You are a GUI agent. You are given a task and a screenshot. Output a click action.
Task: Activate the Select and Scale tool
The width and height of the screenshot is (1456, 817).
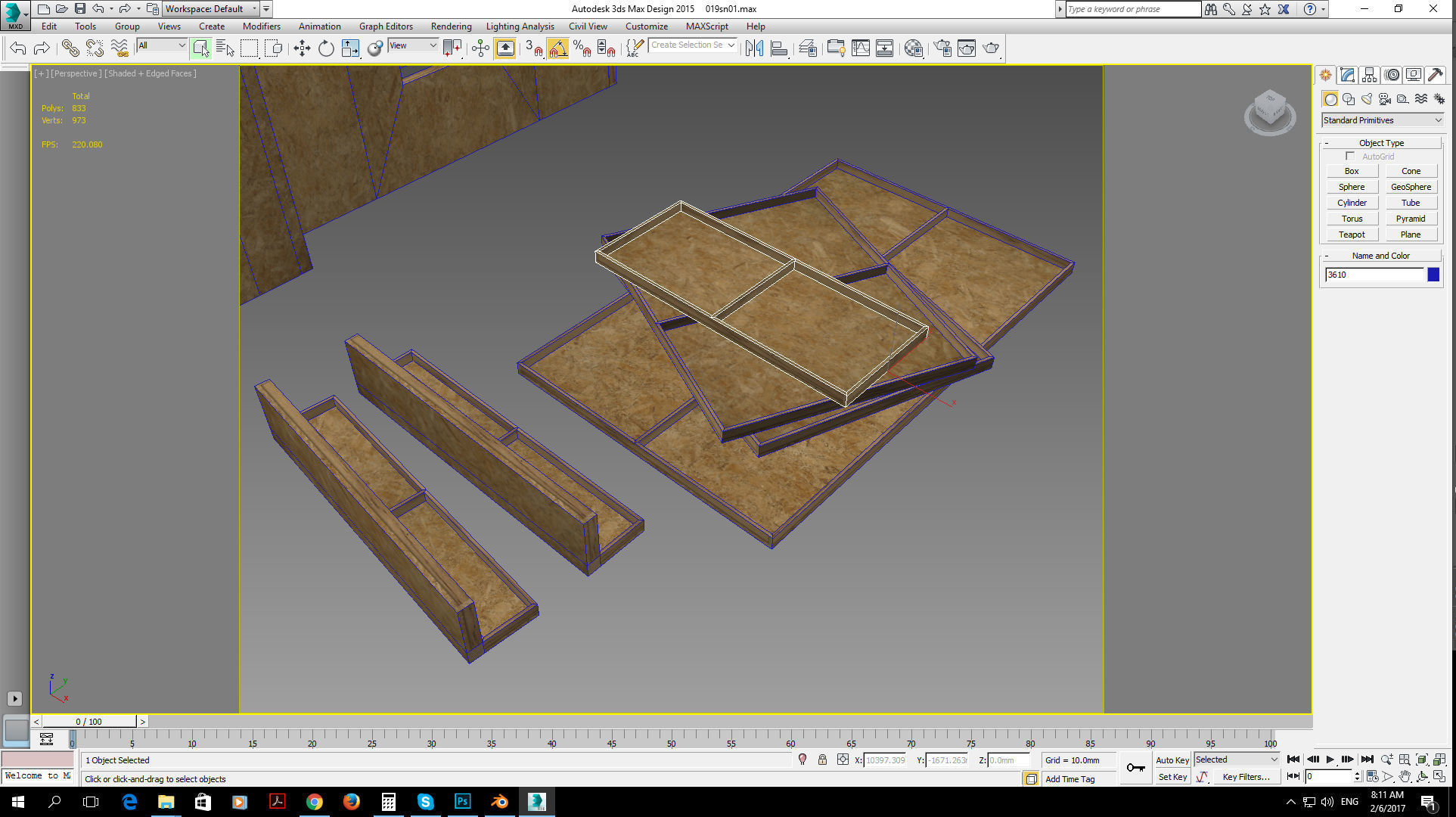tap(350, 48)
